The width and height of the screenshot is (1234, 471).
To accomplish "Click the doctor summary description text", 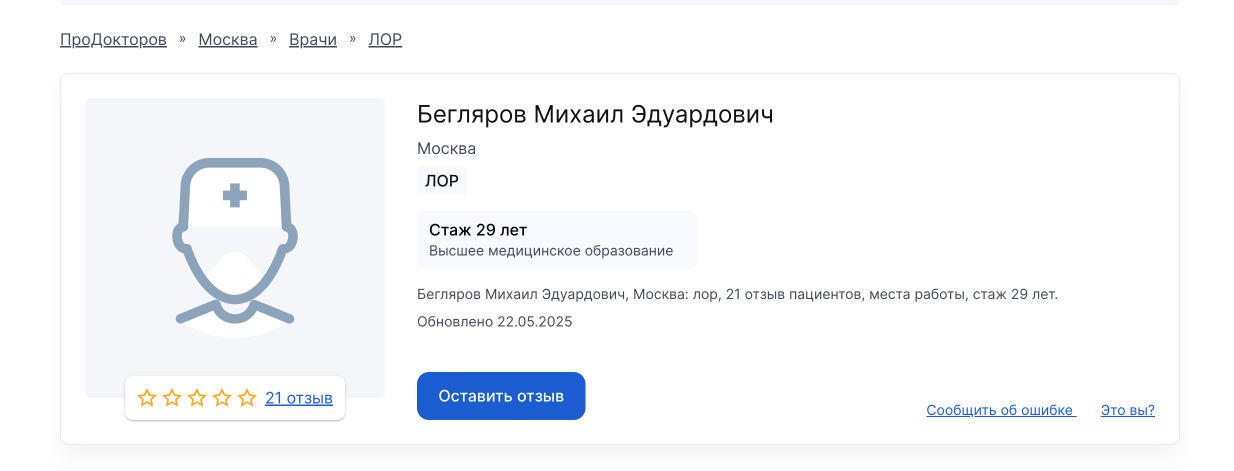I will click(737, 294).
